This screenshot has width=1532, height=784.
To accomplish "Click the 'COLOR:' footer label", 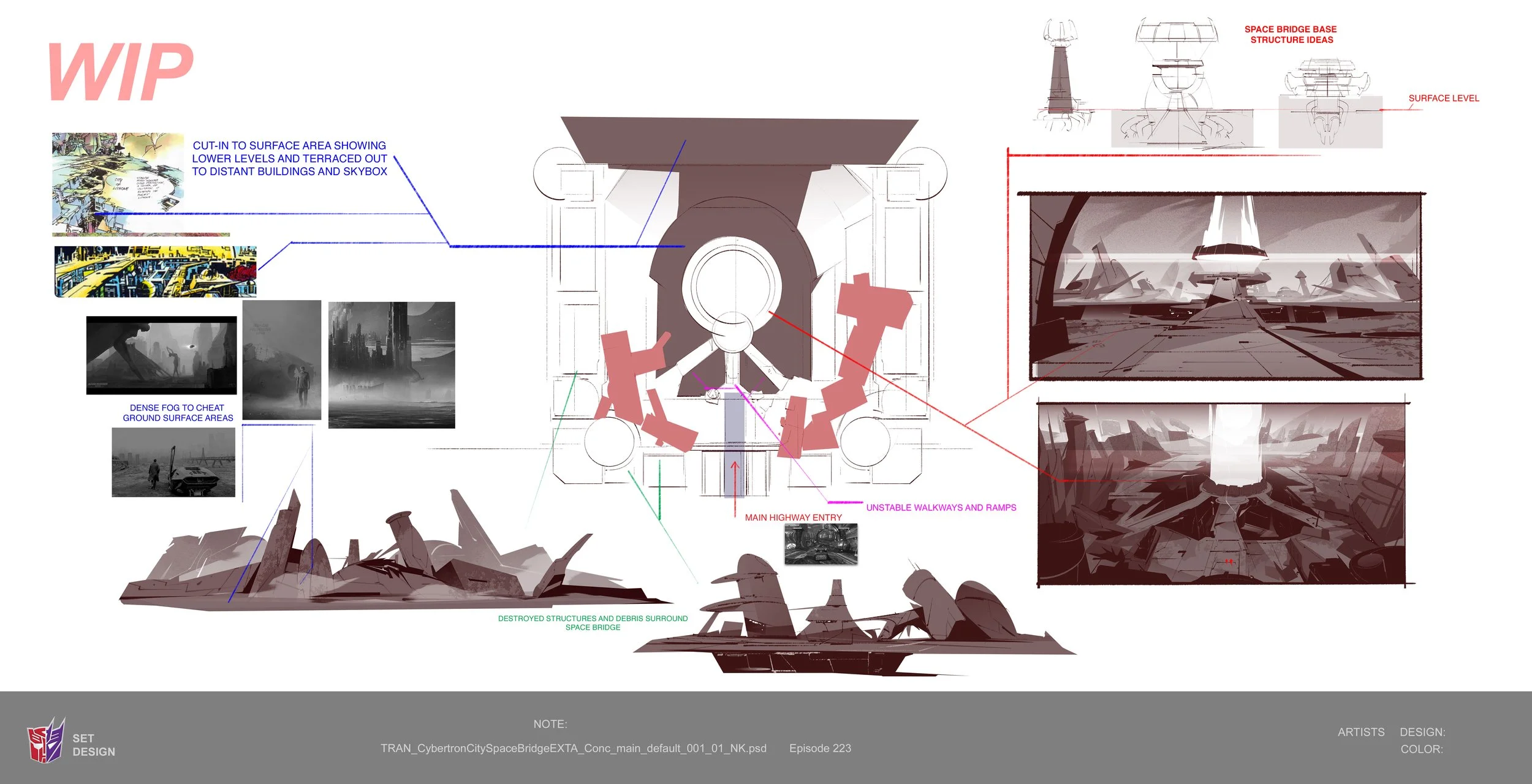I will (x=1422, y=750).
